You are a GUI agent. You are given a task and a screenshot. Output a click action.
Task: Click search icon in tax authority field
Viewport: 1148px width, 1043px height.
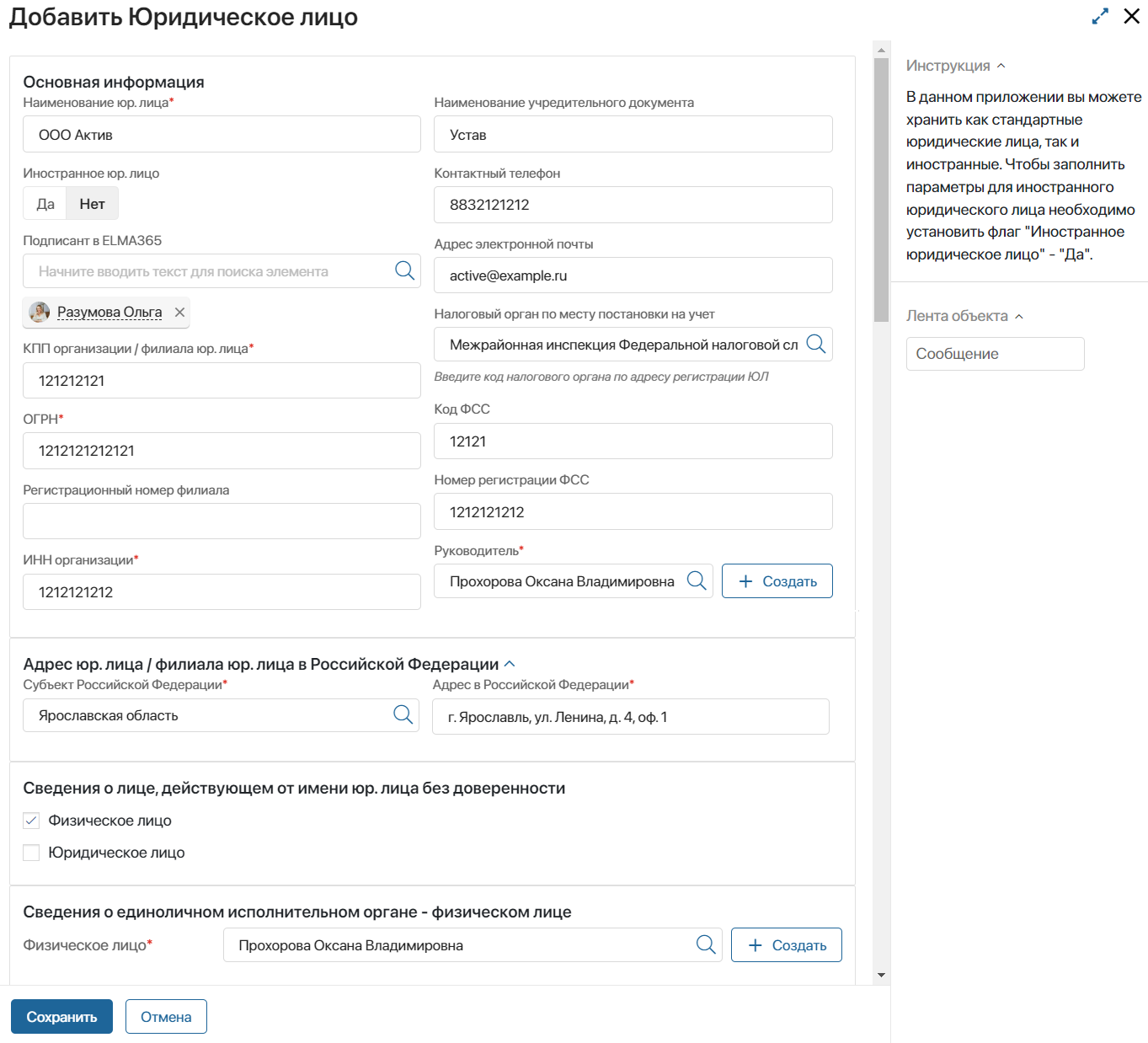pyautogui.click(x=815, y=344)
